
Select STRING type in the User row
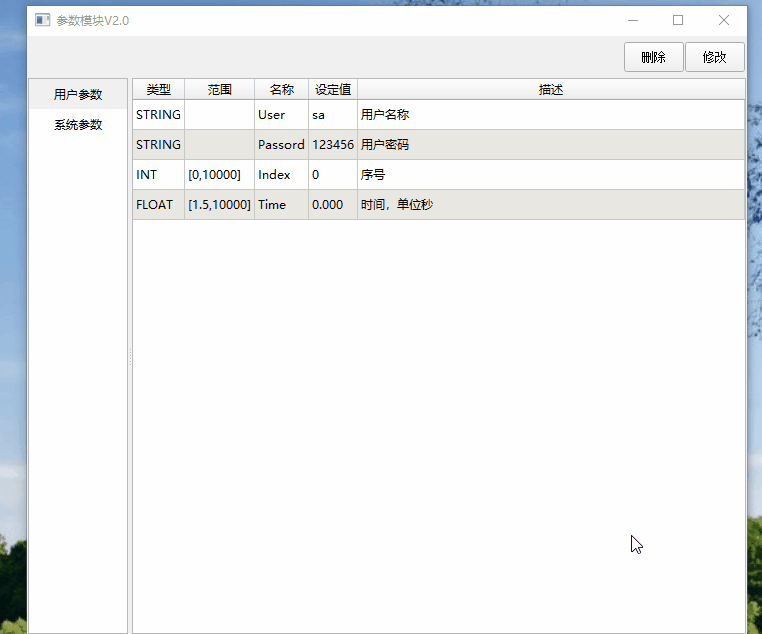[158, 115]
